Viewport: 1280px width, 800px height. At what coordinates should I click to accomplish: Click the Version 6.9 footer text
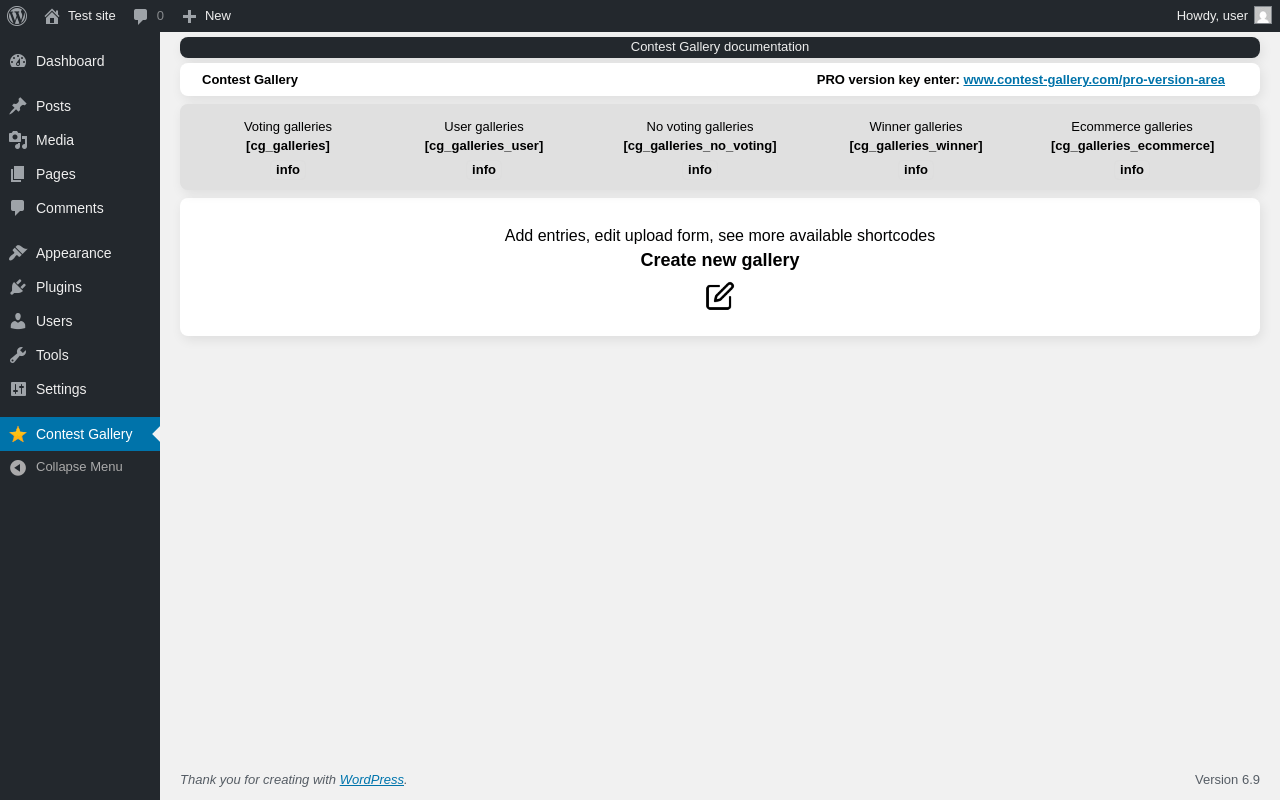coord(1227,780)
